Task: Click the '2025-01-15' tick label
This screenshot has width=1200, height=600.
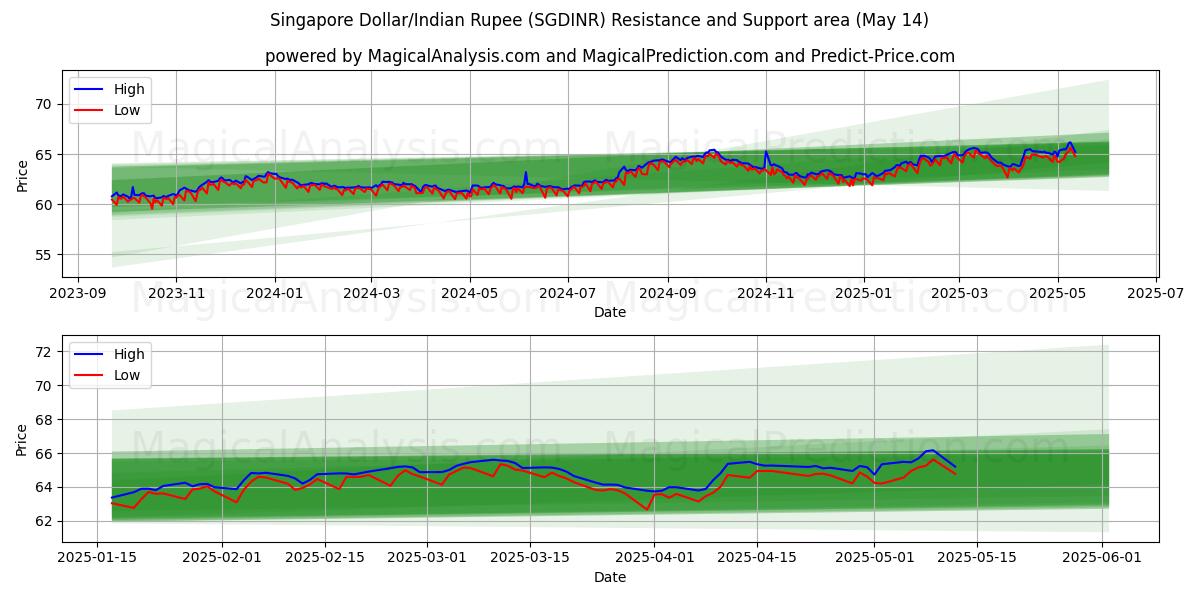Action: click(x=97, y=558)
